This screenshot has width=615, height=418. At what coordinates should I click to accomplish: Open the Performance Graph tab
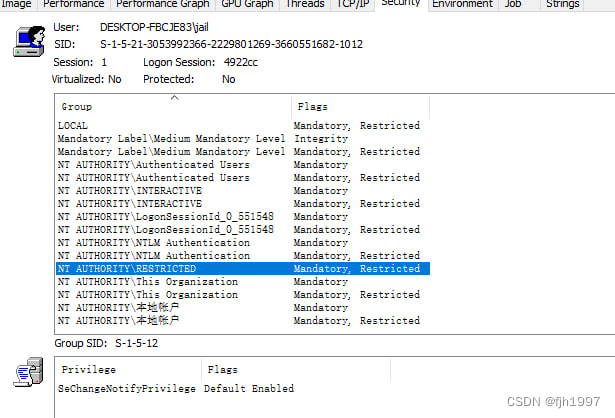[162, 4]
